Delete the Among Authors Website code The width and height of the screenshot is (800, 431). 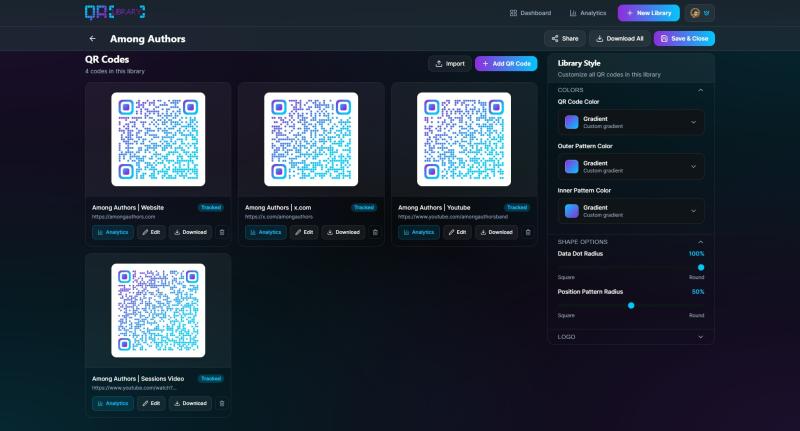222,232
